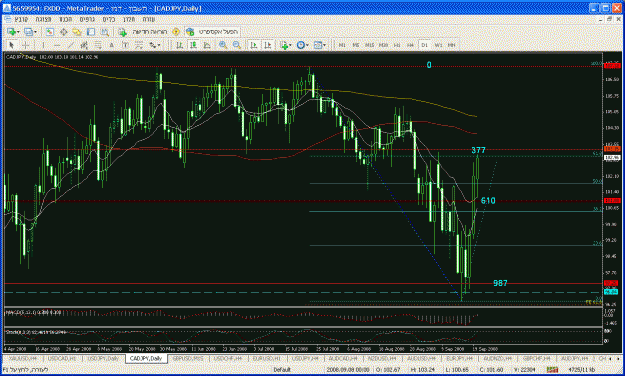
Task: Toggle the Expert Advisors button (הפעל אקספרט)
Action: click(x=213, y=32)
